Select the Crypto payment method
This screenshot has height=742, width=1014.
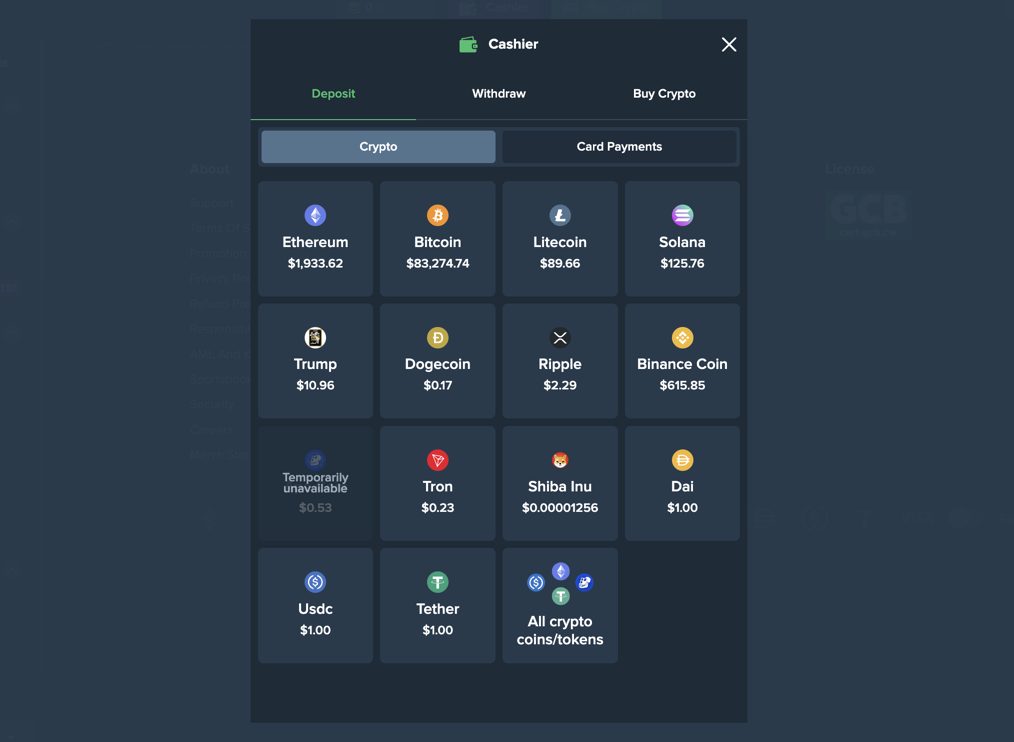(x=378, y=147)
